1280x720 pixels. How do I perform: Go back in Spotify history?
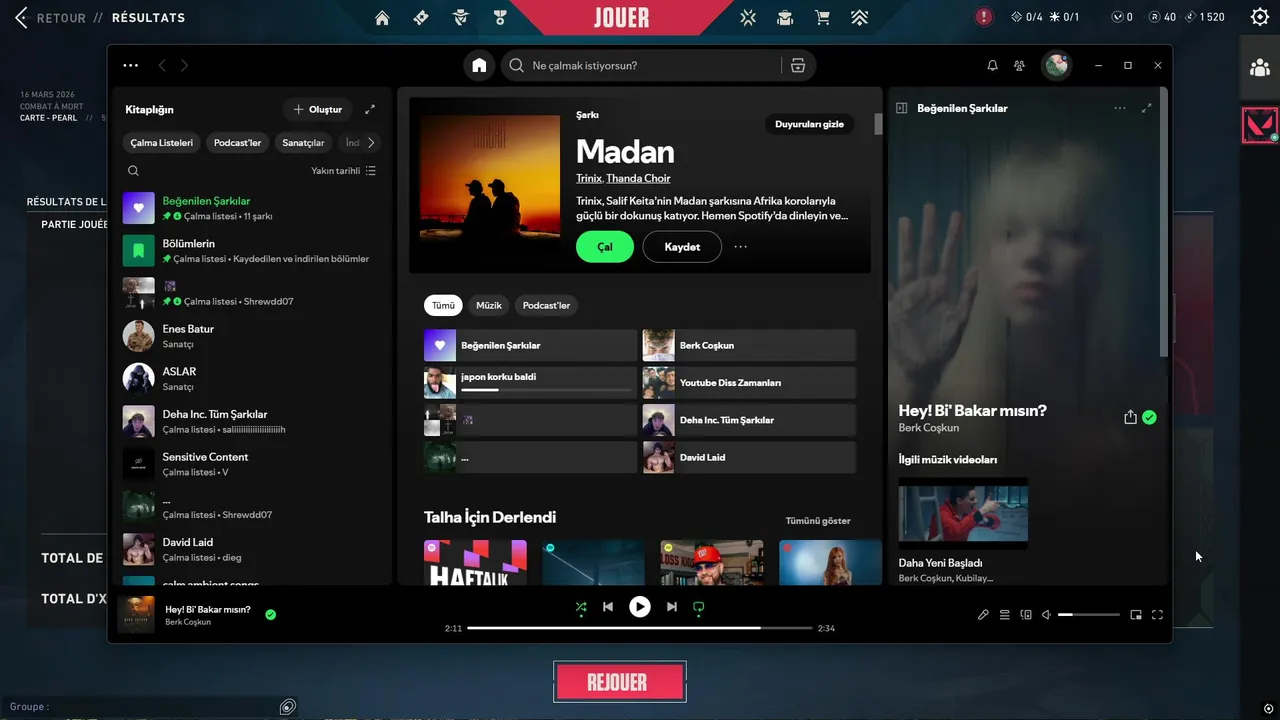click(162, 65)
